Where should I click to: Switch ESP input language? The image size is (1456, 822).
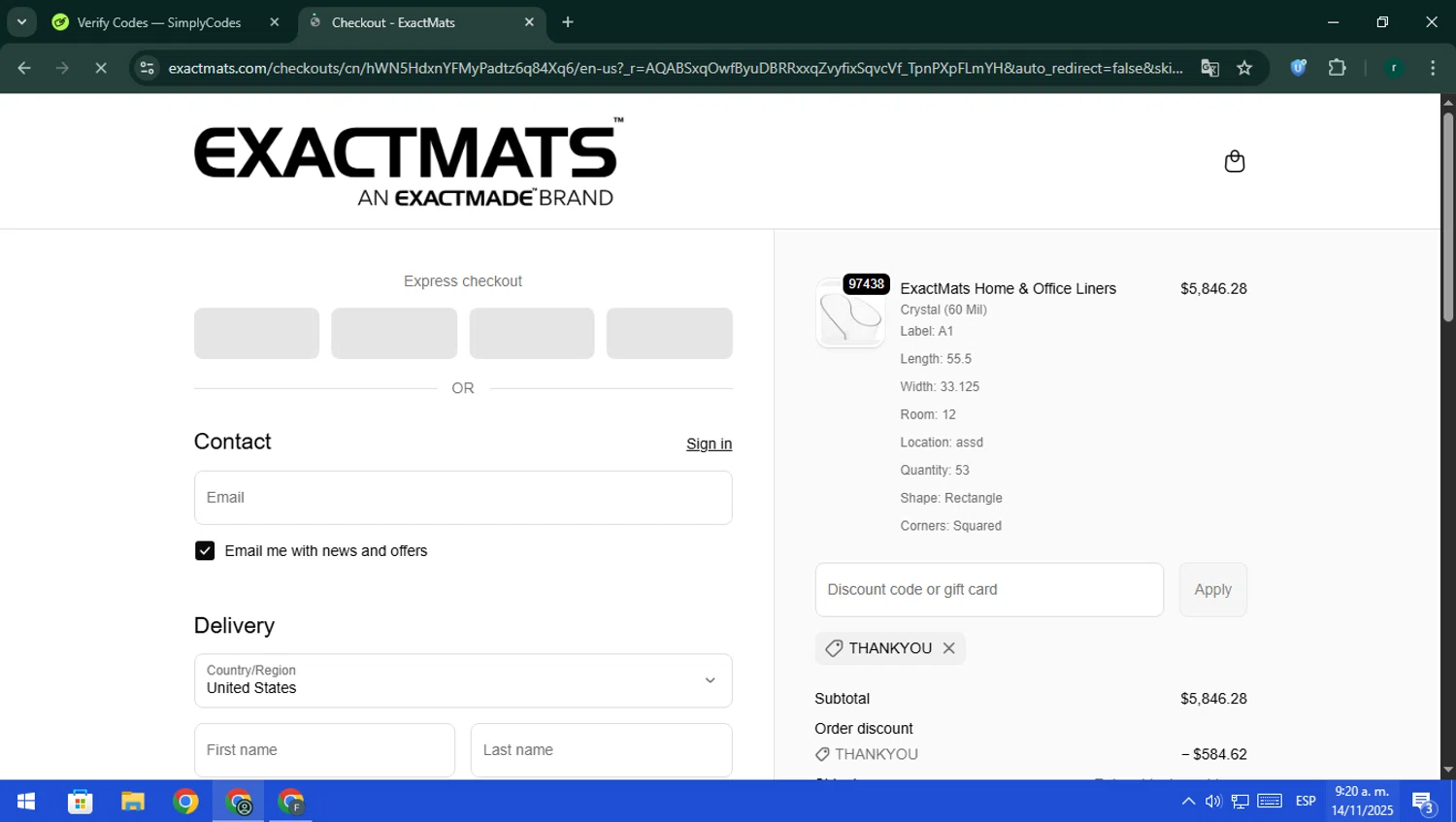(x=1306, y=802)
